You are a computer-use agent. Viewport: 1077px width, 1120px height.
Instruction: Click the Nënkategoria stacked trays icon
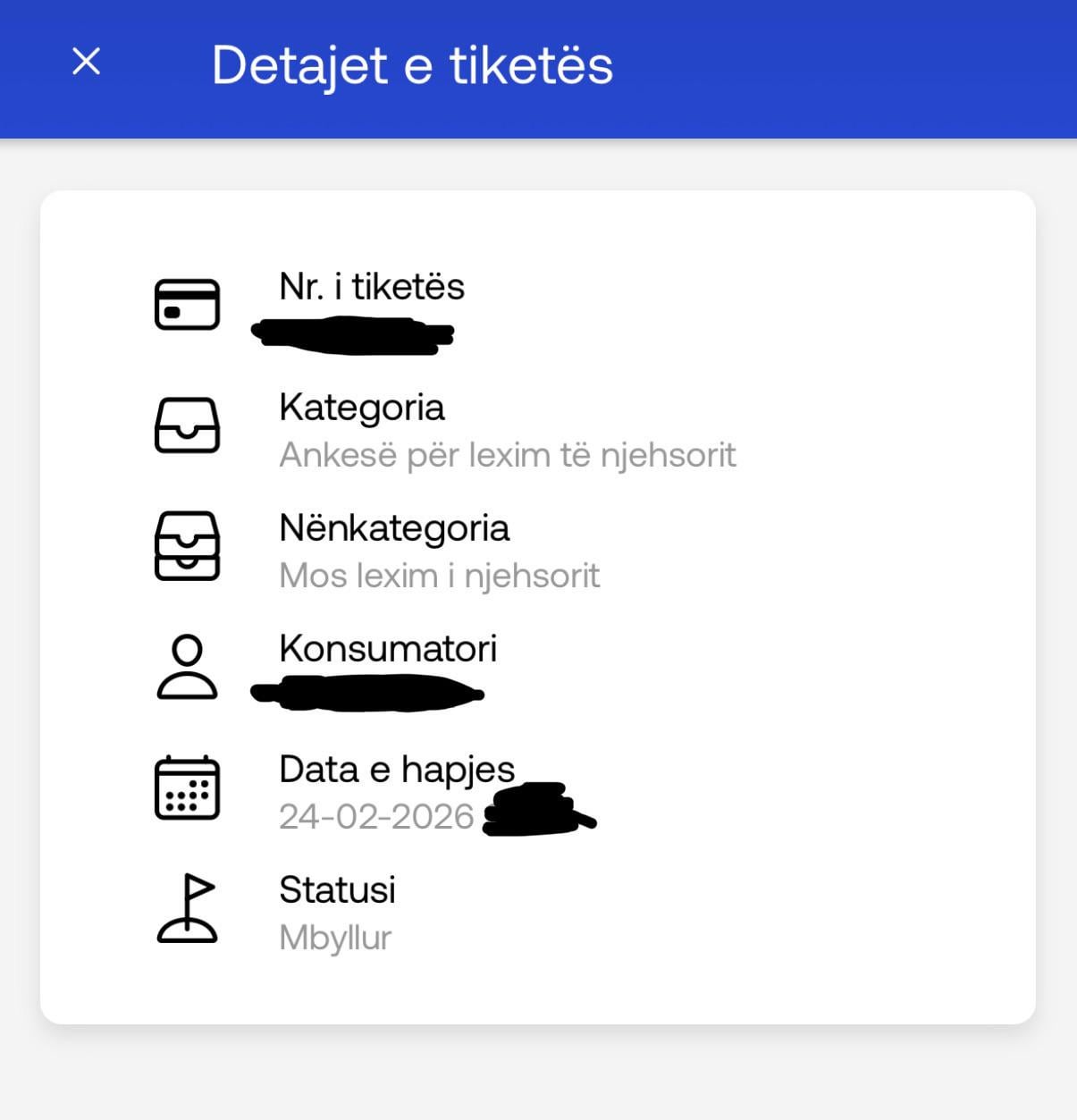point(187,546)
